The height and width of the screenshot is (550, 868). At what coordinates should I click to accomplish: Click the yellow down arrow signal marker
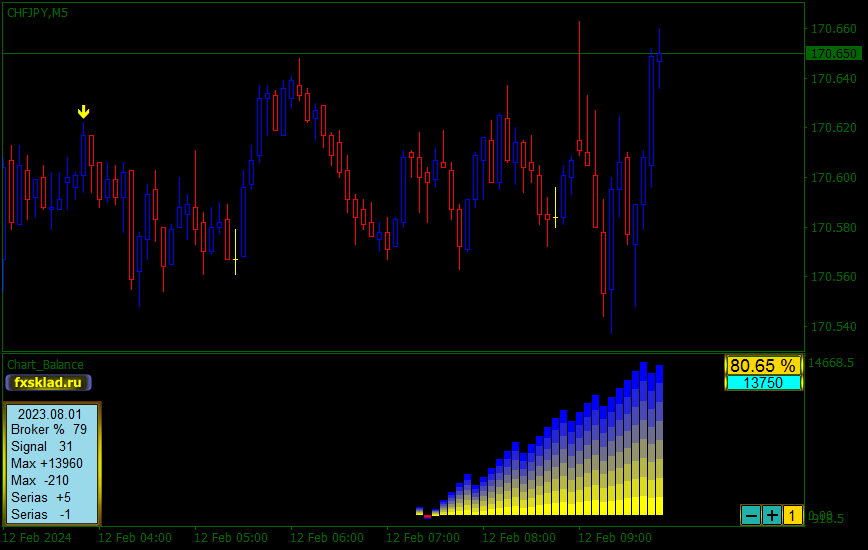point(84,112)
